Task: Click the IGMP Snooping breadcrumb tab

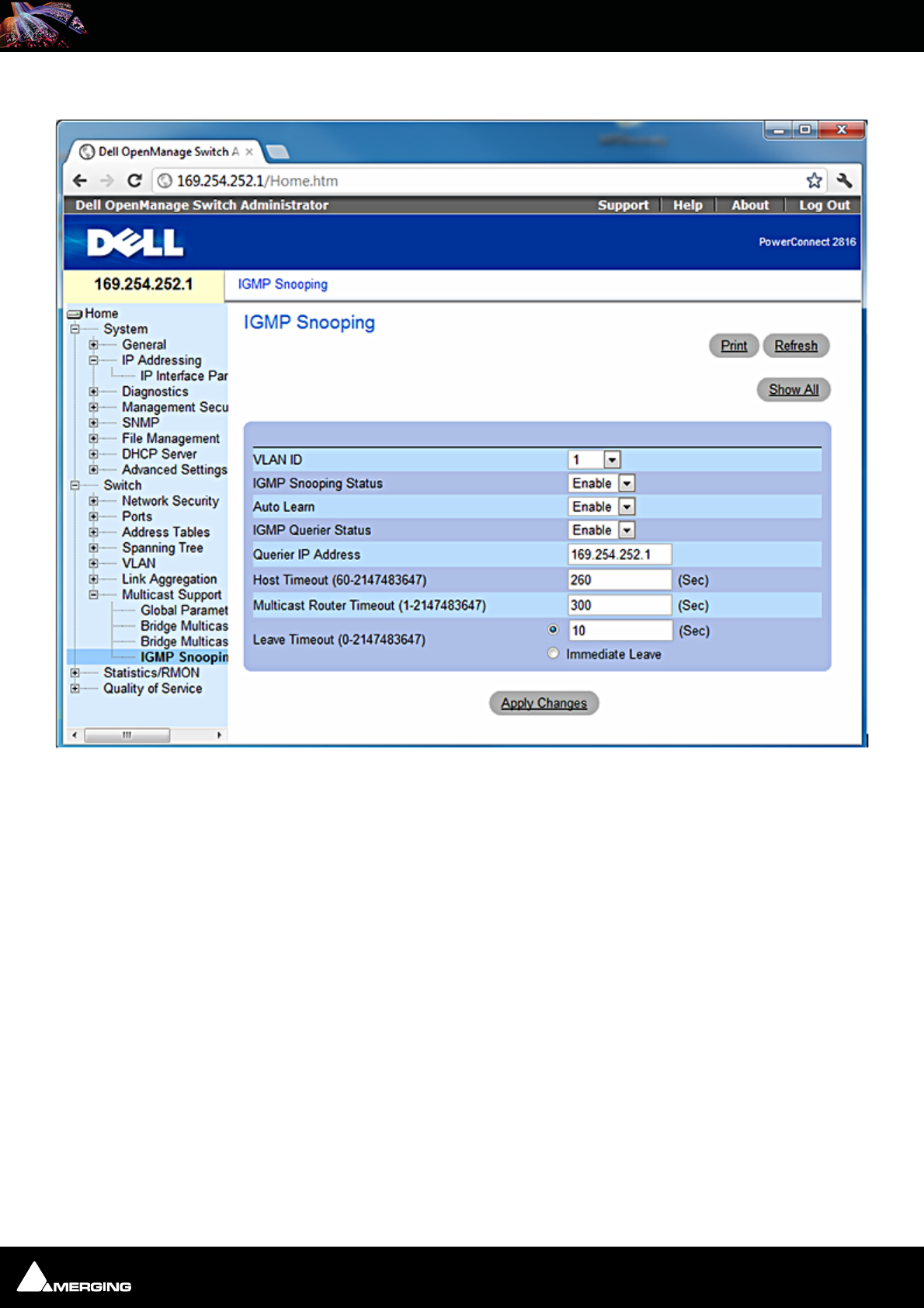Action: 283,284
